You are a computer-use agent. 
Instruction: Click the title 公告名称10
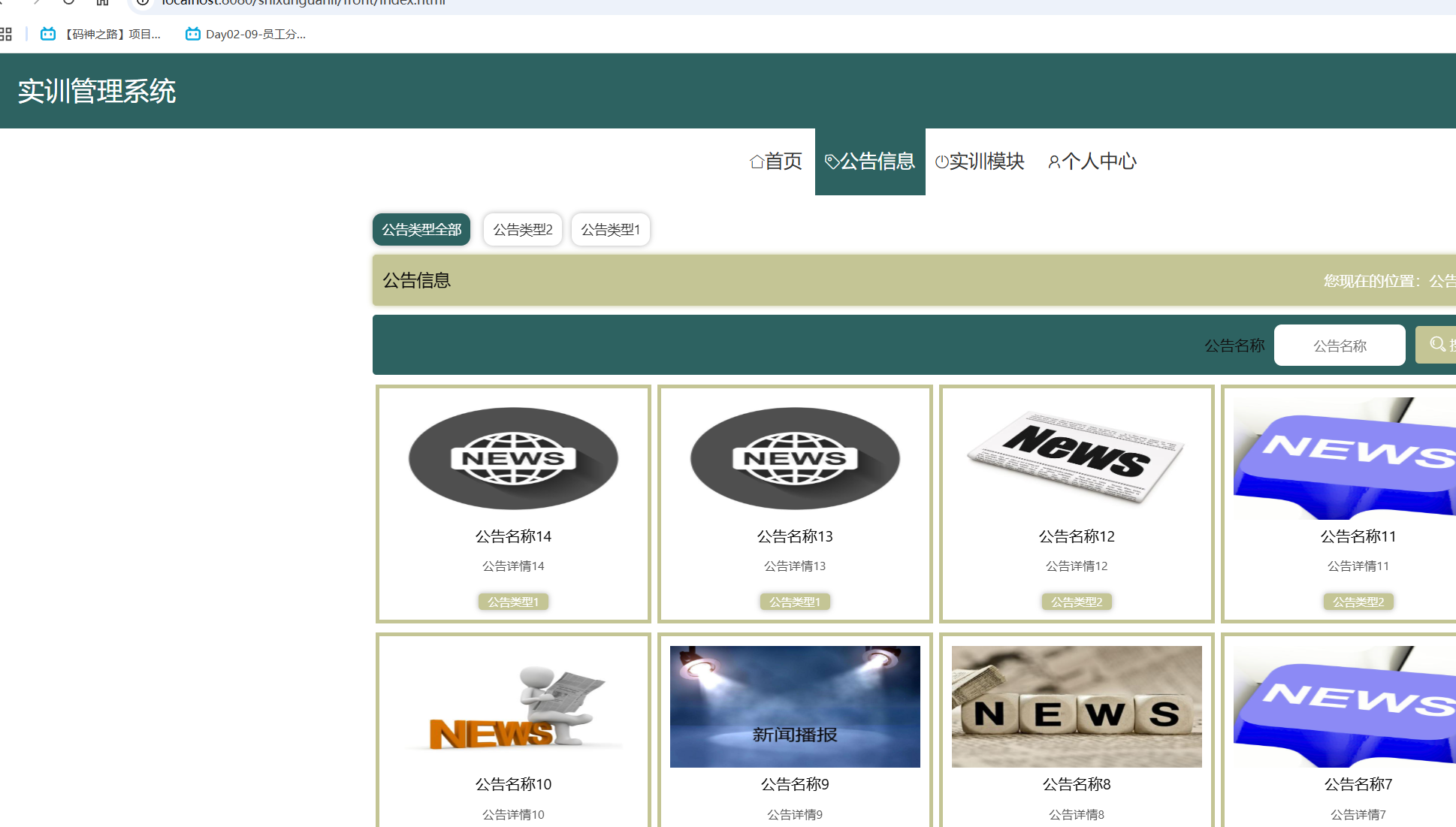[513, 784]
